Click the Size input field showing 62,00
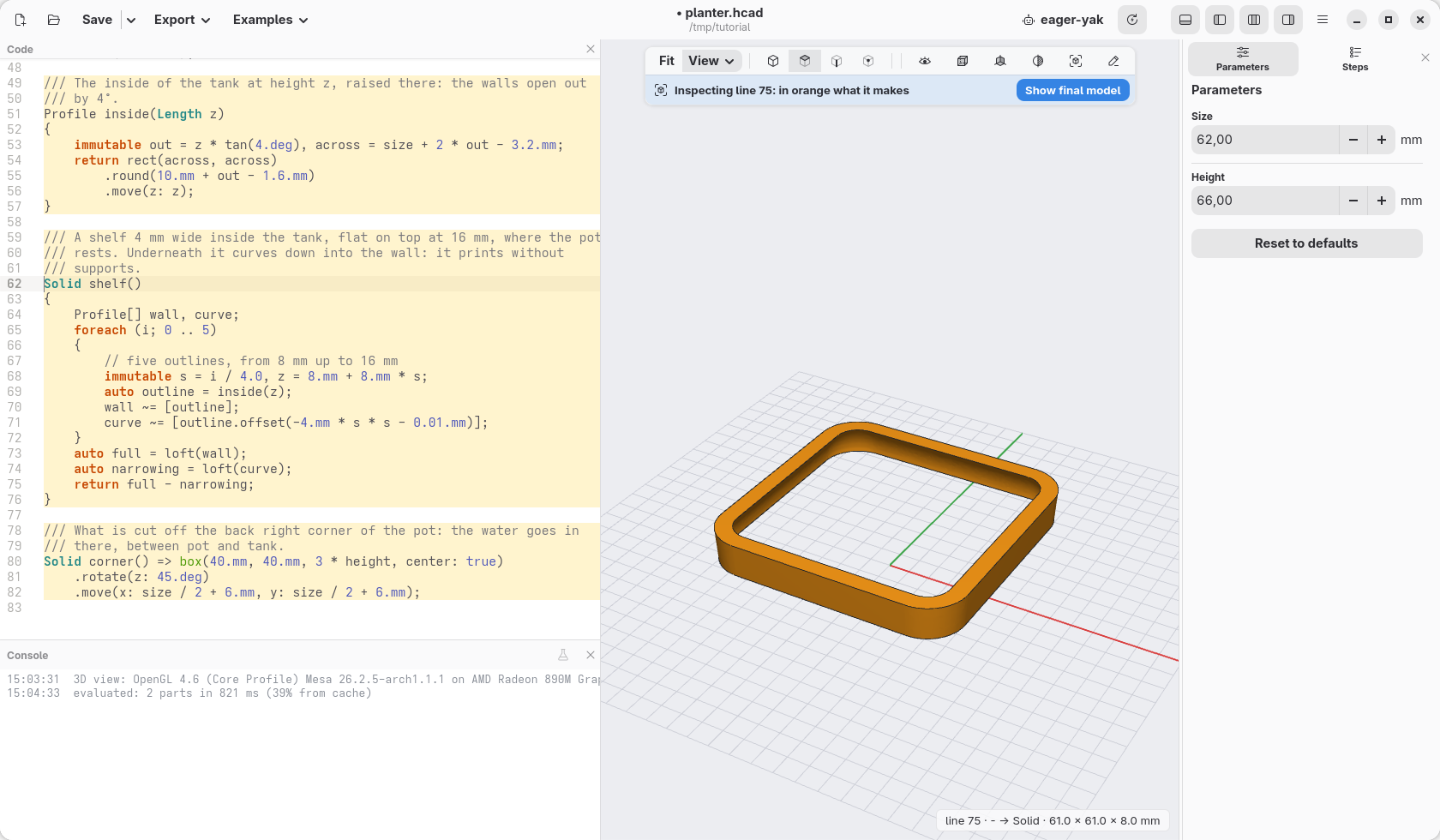The width and height of the screenshot is (1440, 840). (x=1265, y=140)
